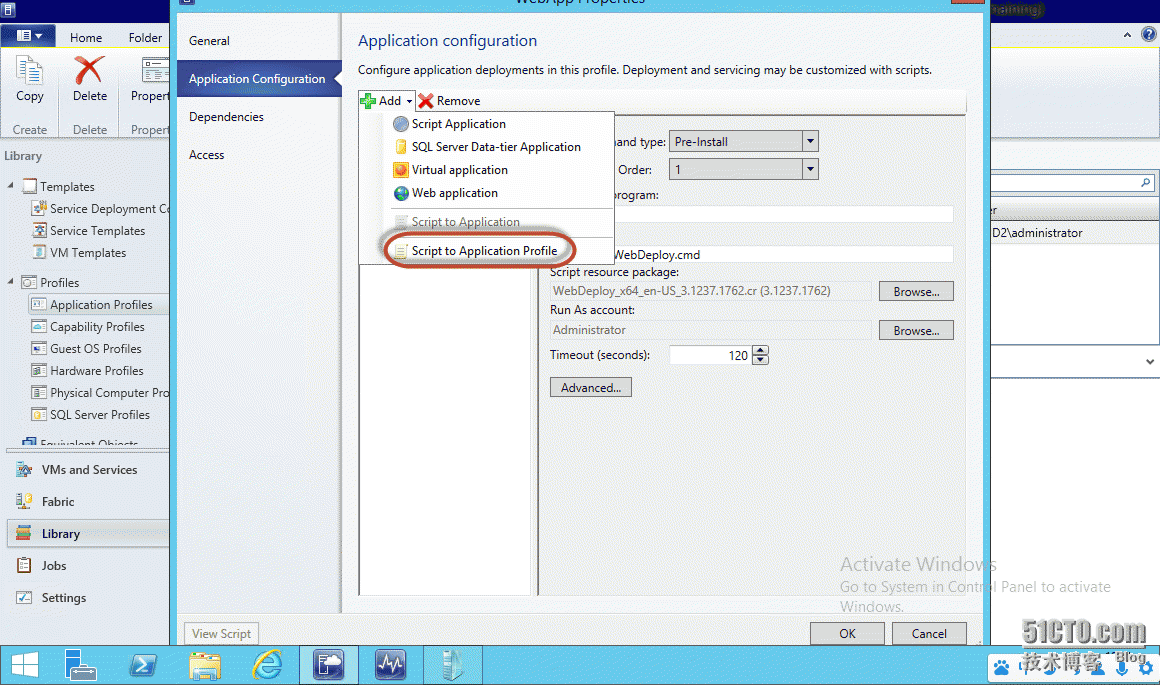Browse for the script resource package
Image resolution: width=1160 pixels, height=685 pixels.
tap(916, 291)
